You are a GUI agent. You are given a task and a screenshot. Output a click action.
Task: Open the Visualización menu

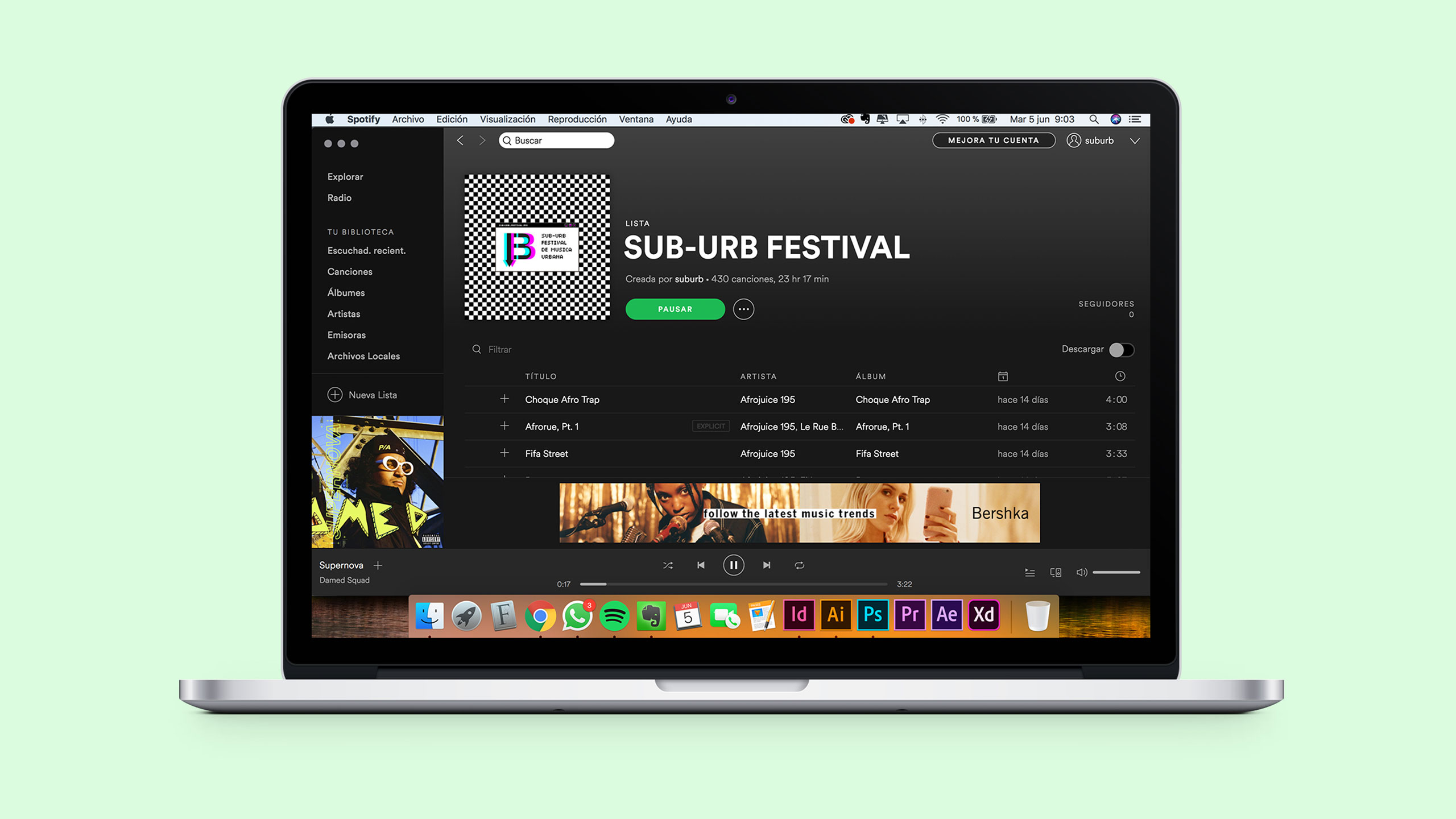(x=507, y=119)
